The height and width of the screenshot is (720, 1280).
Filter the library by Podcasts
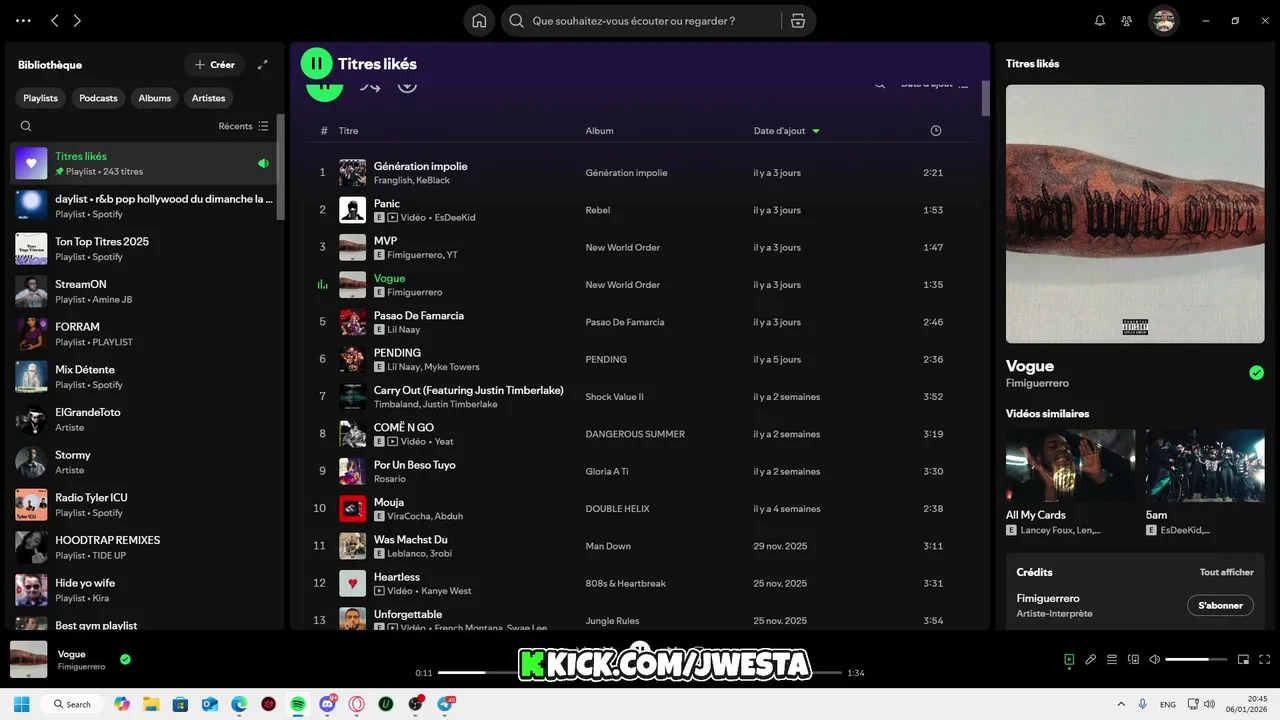click(x=98, y=98)
